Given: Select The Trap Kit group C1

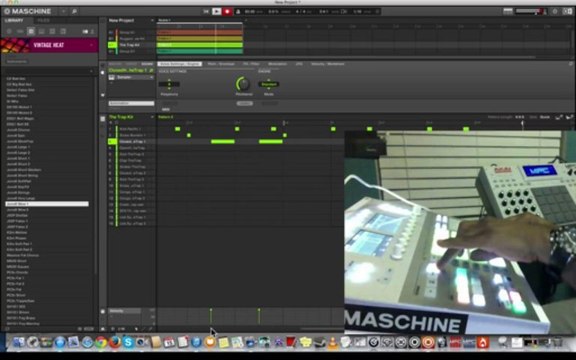Looking at the screenshot, I should [x=131, y=45].
